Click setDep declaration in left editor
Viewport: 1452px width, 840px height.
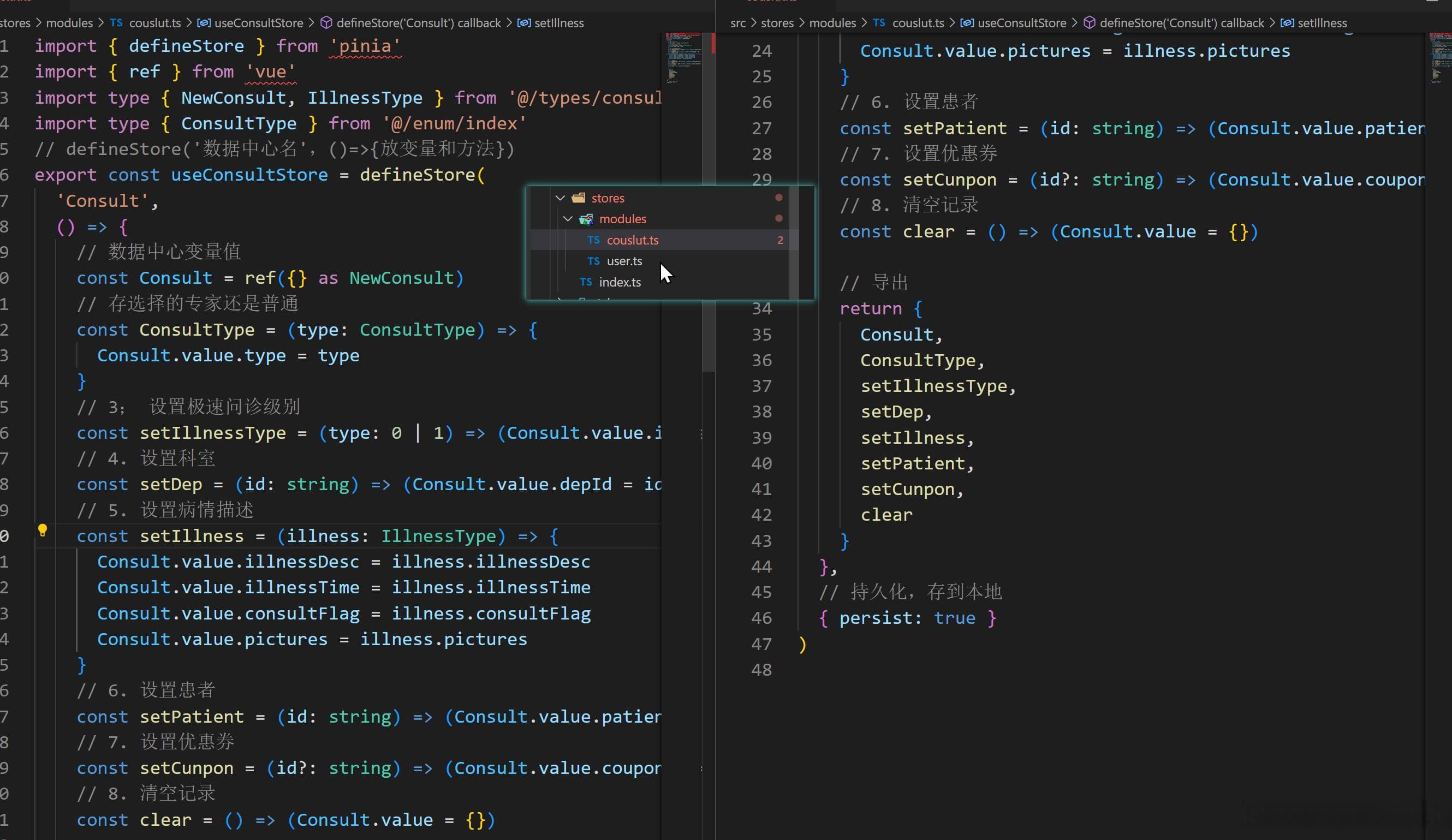[170, 485]
